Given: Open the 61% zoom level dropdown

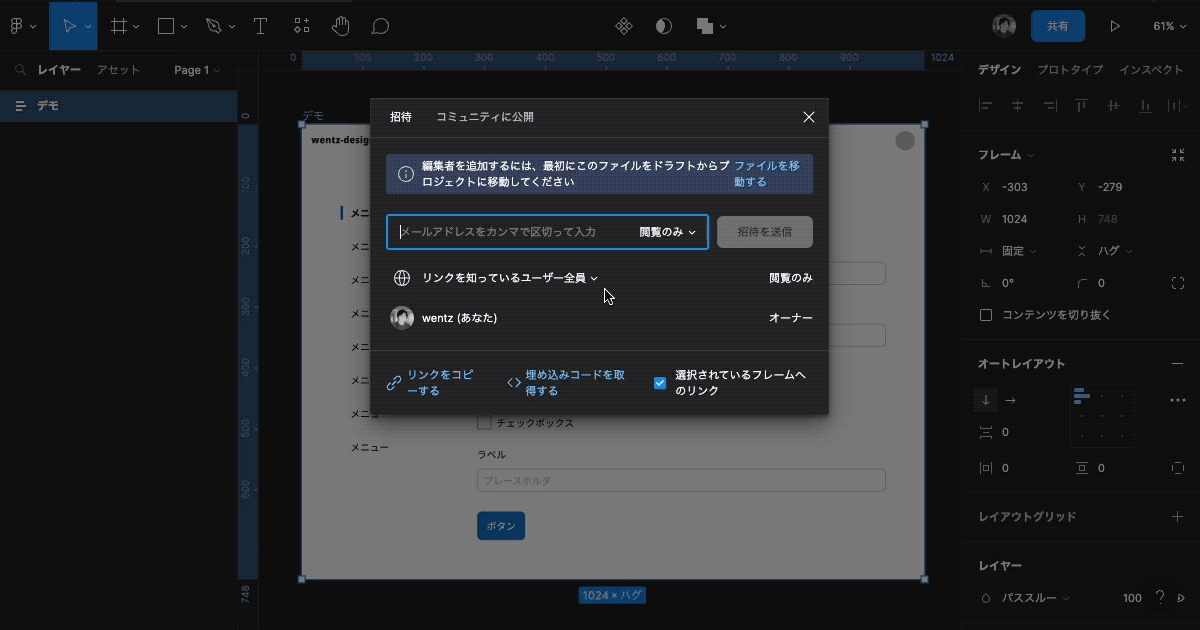Looking at the screenshot, I should (x=1168, y=26).
